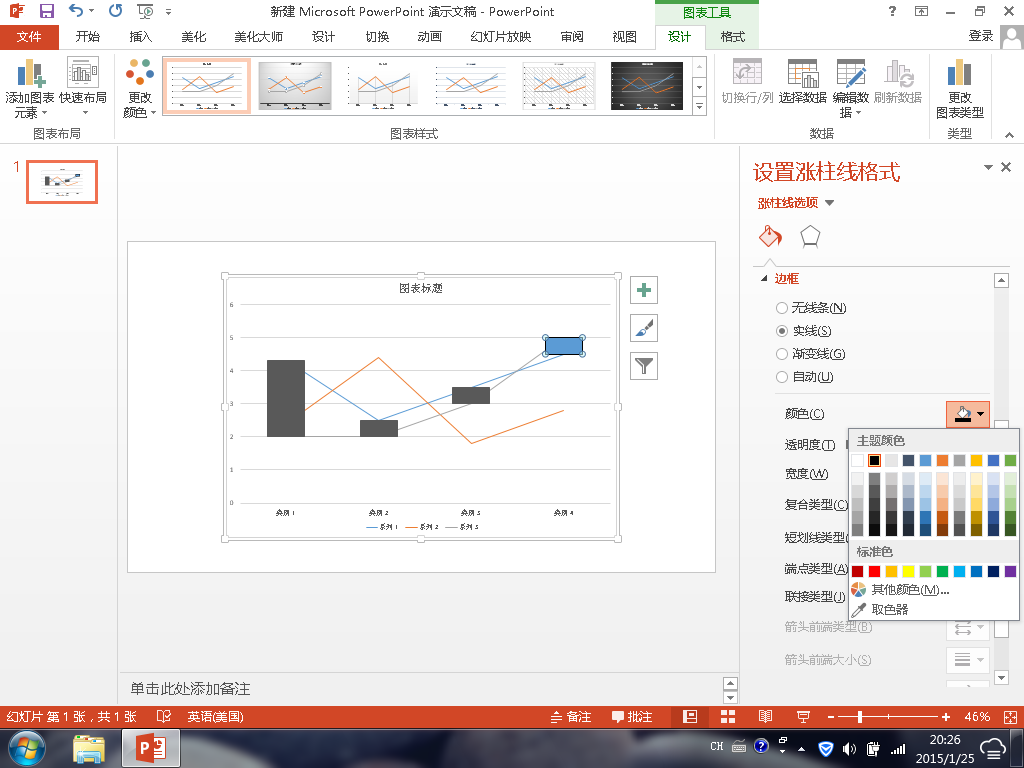
Task: Open 快速布局 quick layout gallery
Action: 83,89
